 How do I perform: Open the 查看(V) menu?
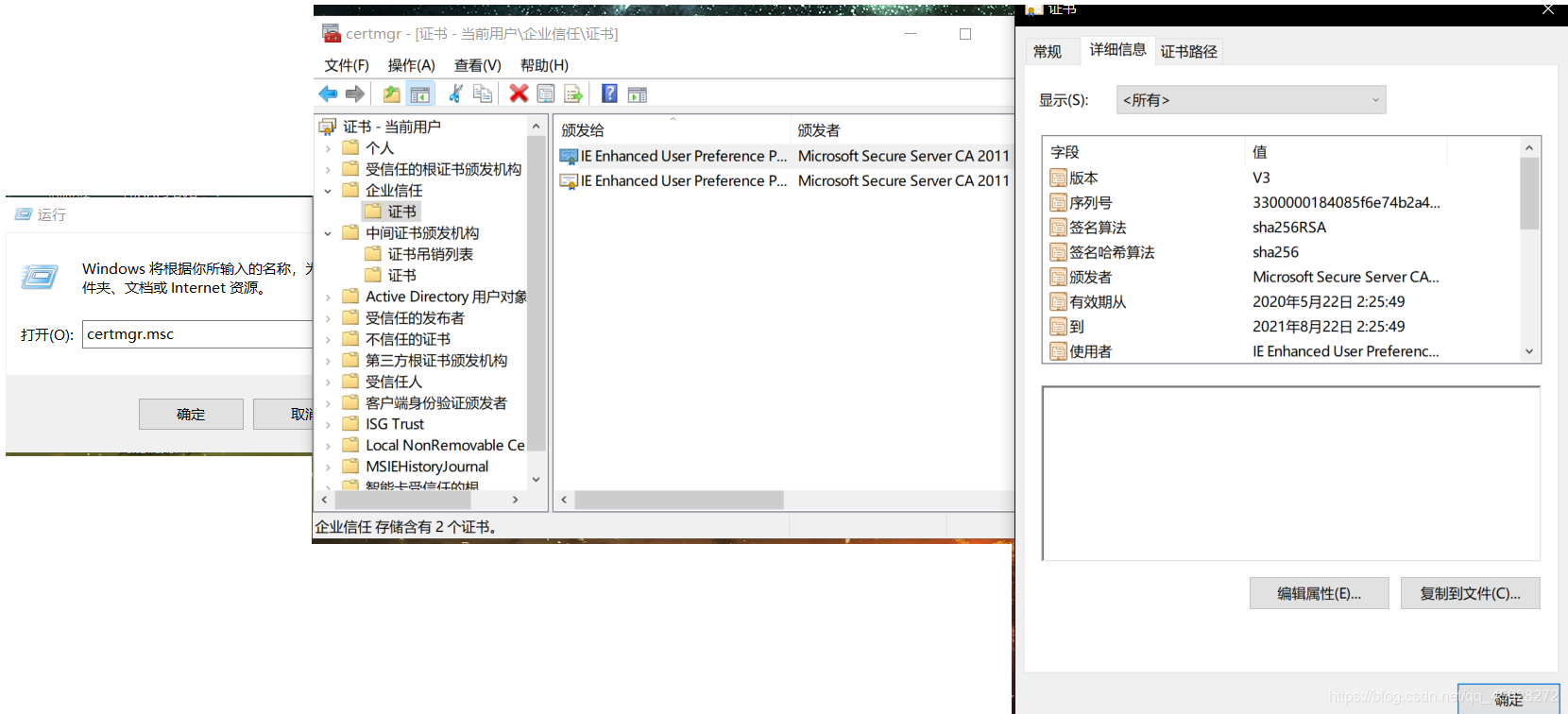[478, 65]
